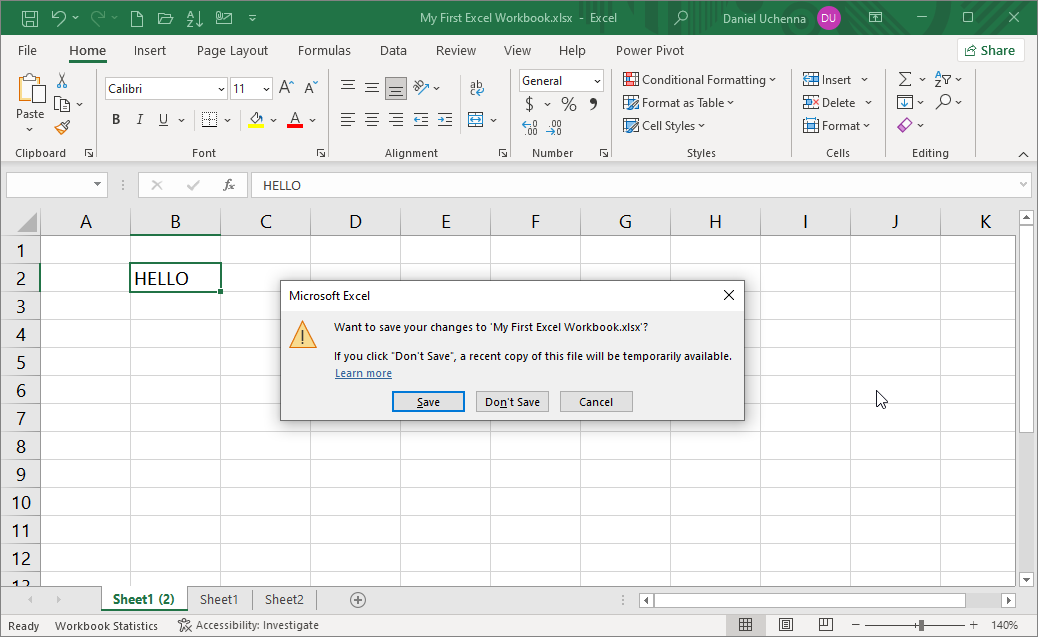1038x637 pixels.
Task: Open the font size dropdown
Action: point(266,88)
